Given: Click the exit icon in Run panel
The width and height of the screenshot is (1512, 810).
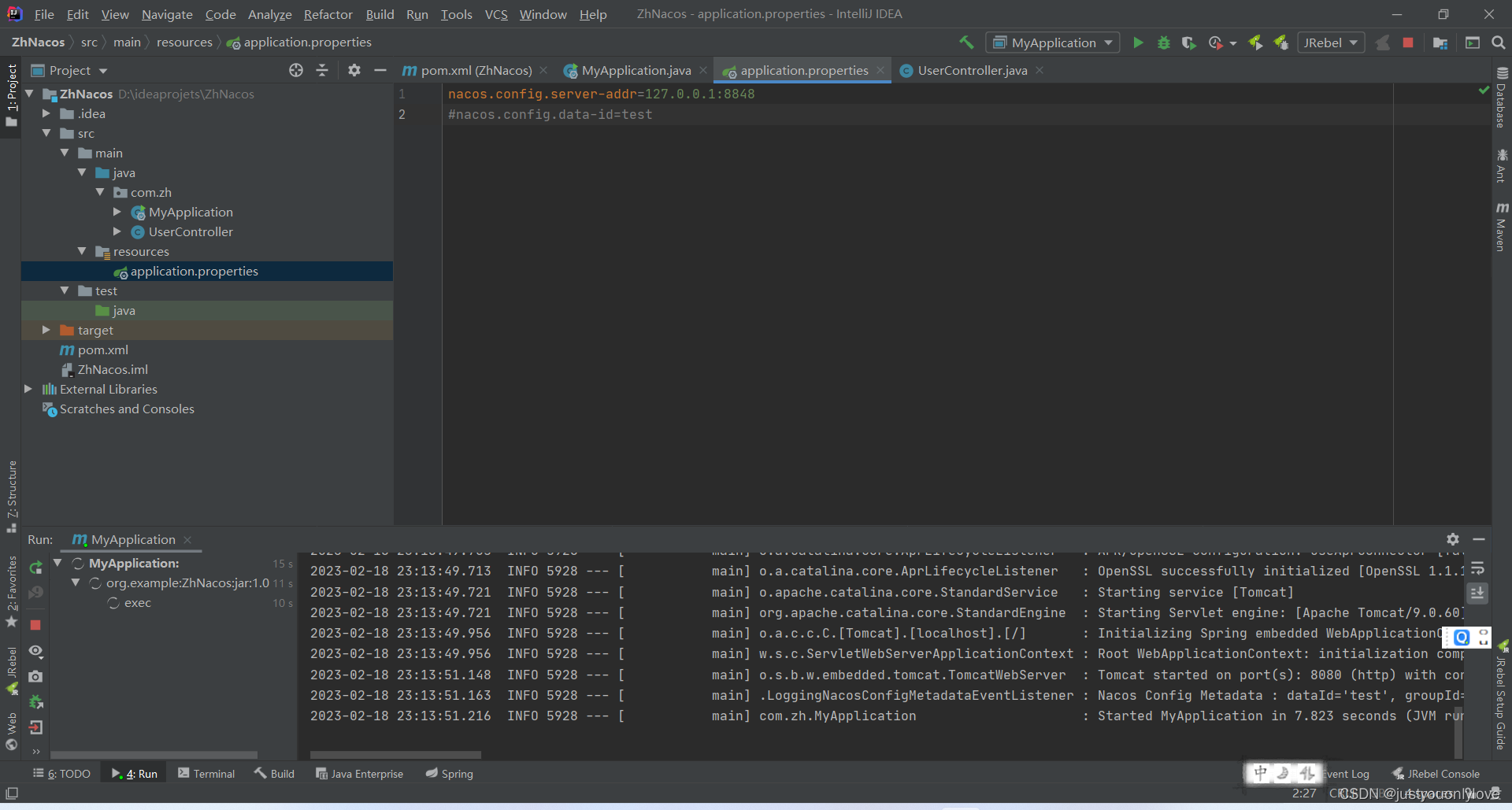Looking at the screenshot, I should 35,727.
